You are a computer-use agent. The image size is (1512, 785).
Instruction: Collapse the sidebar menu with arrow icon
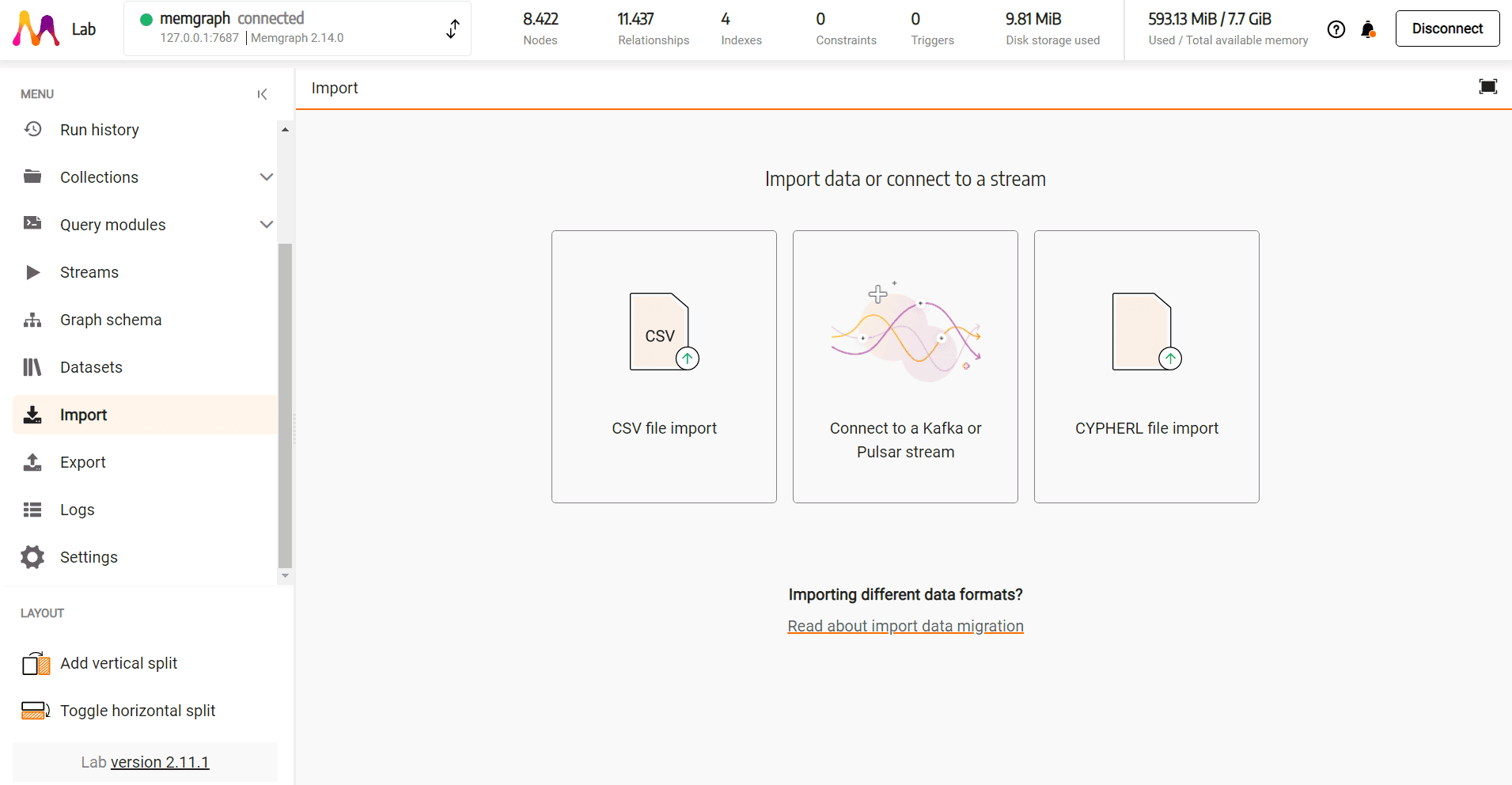click(262, 94)
